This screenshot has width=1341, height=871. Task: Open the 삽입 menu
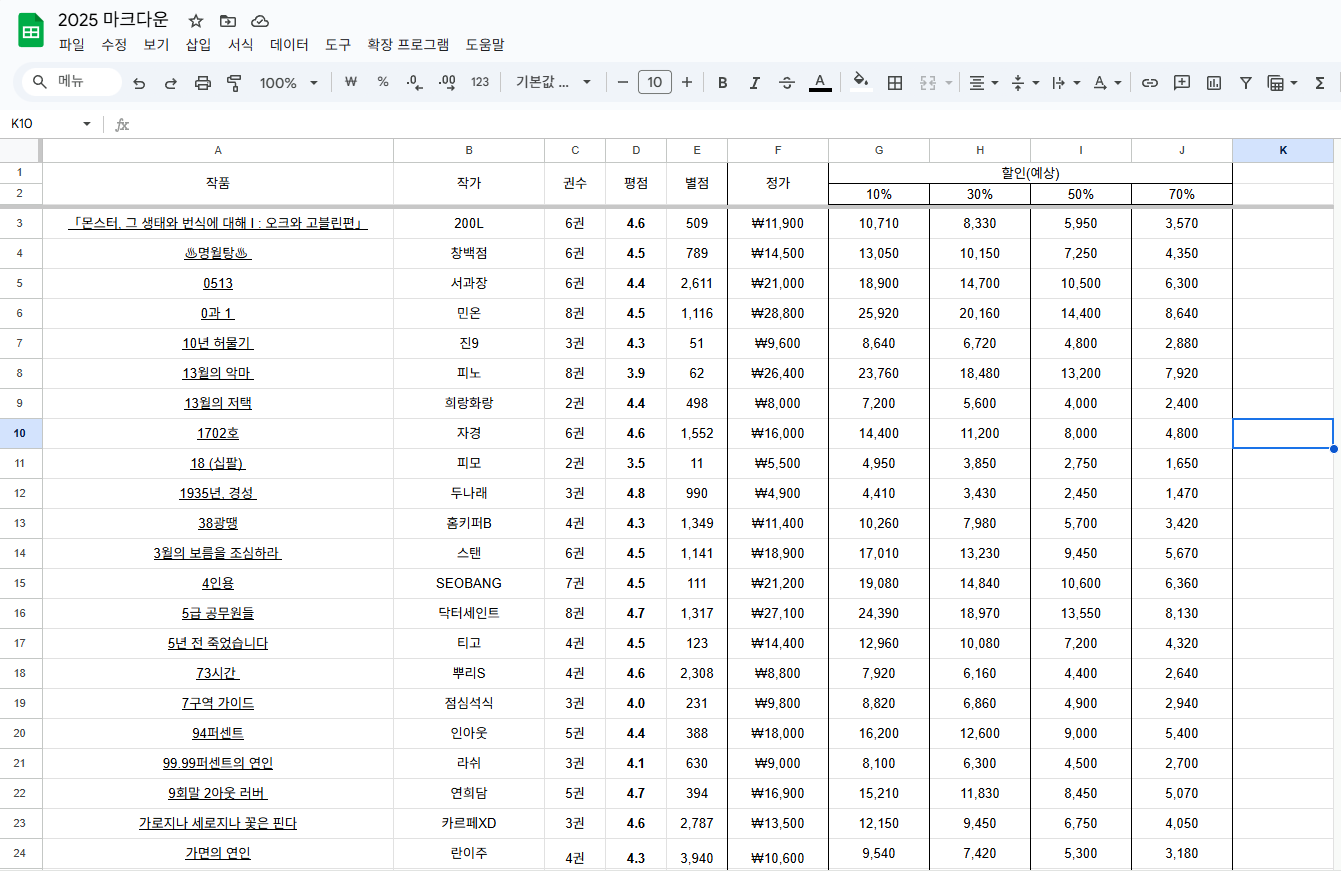[198, 45]
